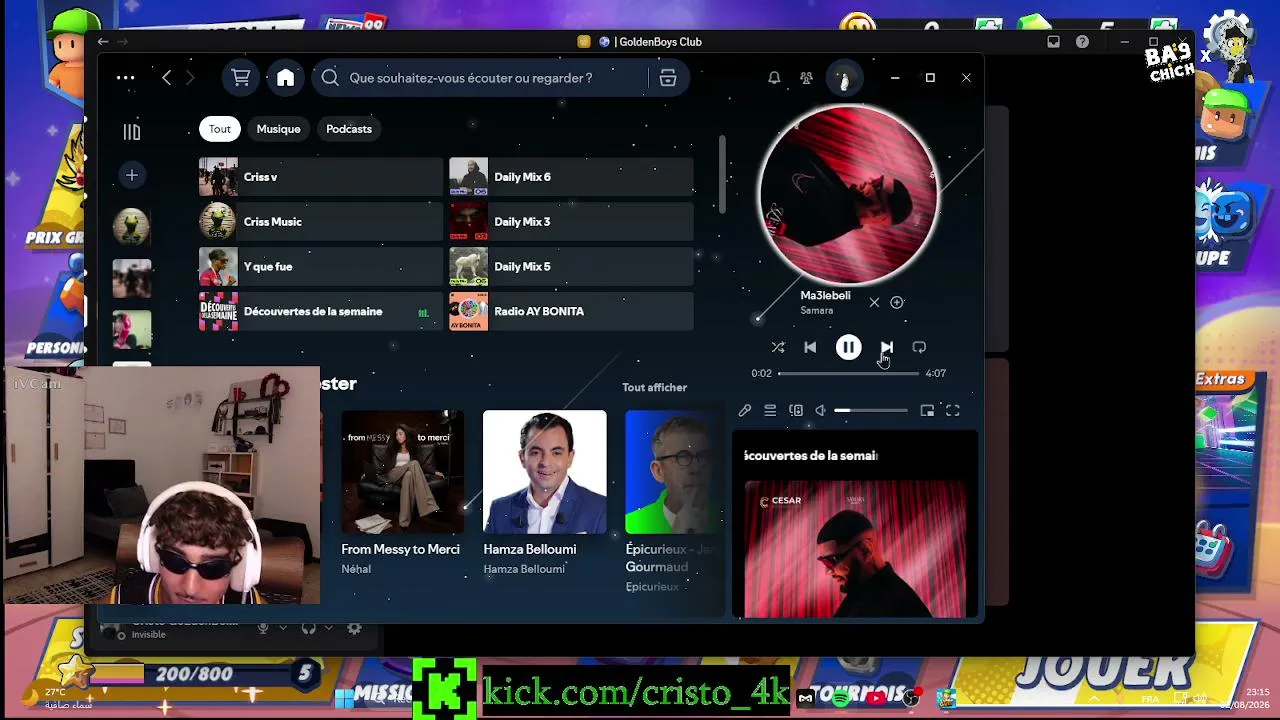This screenshot has height=720, width=1280.
Task: Open the 'Criss v' playlist
Action: tap(320, 177)
